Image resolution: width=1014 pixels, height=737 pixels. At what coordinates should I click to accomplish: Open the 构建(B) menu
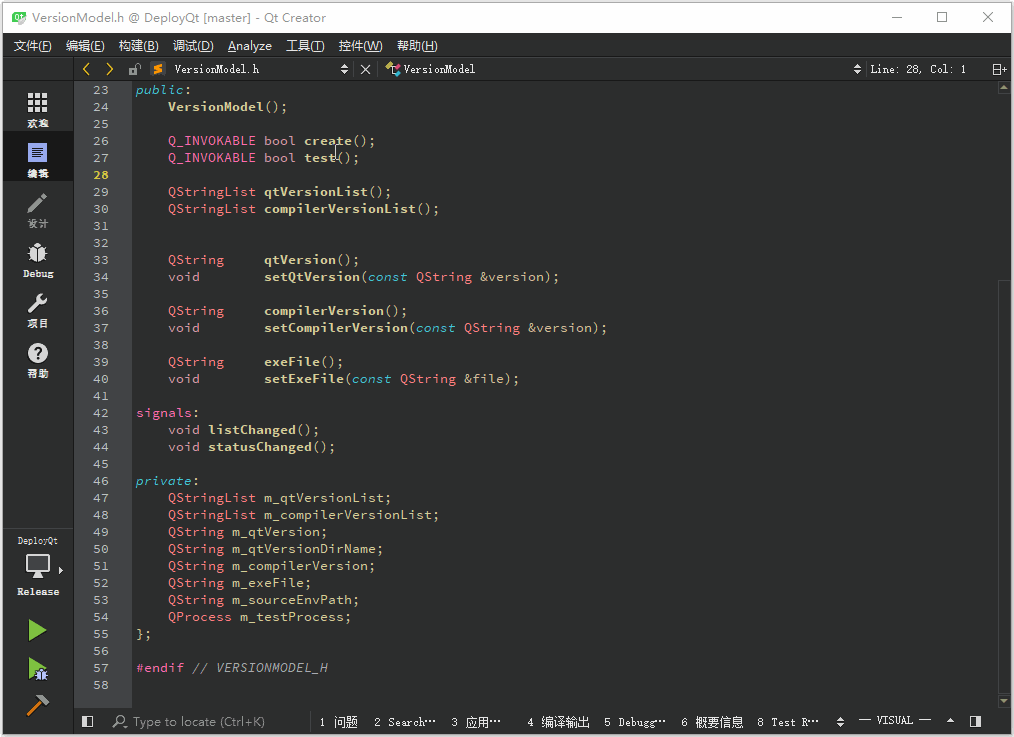(138, 46)
